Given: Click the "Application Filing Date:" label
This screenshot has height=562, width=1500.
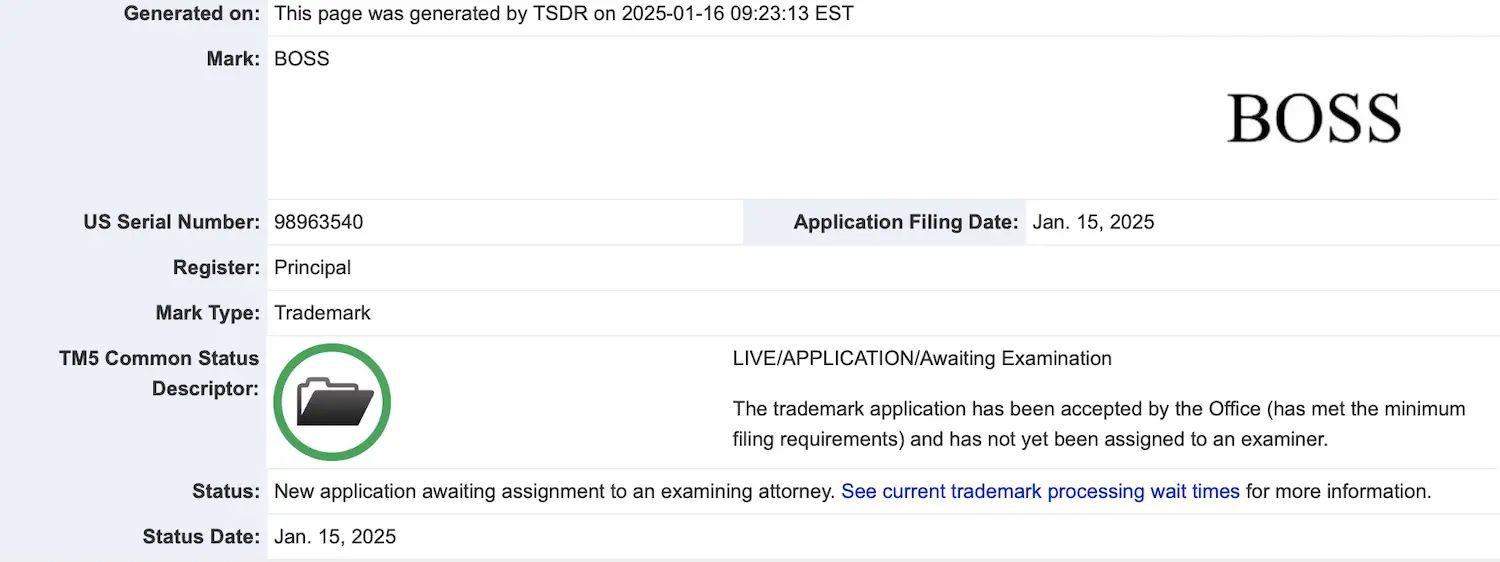Looking at the screenshot, I should tap(905, 222).
